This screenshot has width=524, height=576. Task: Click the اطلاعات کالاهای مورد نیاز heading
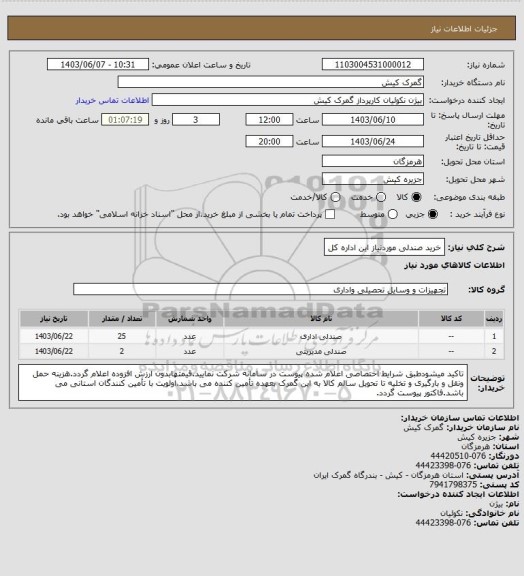(454, 265)
